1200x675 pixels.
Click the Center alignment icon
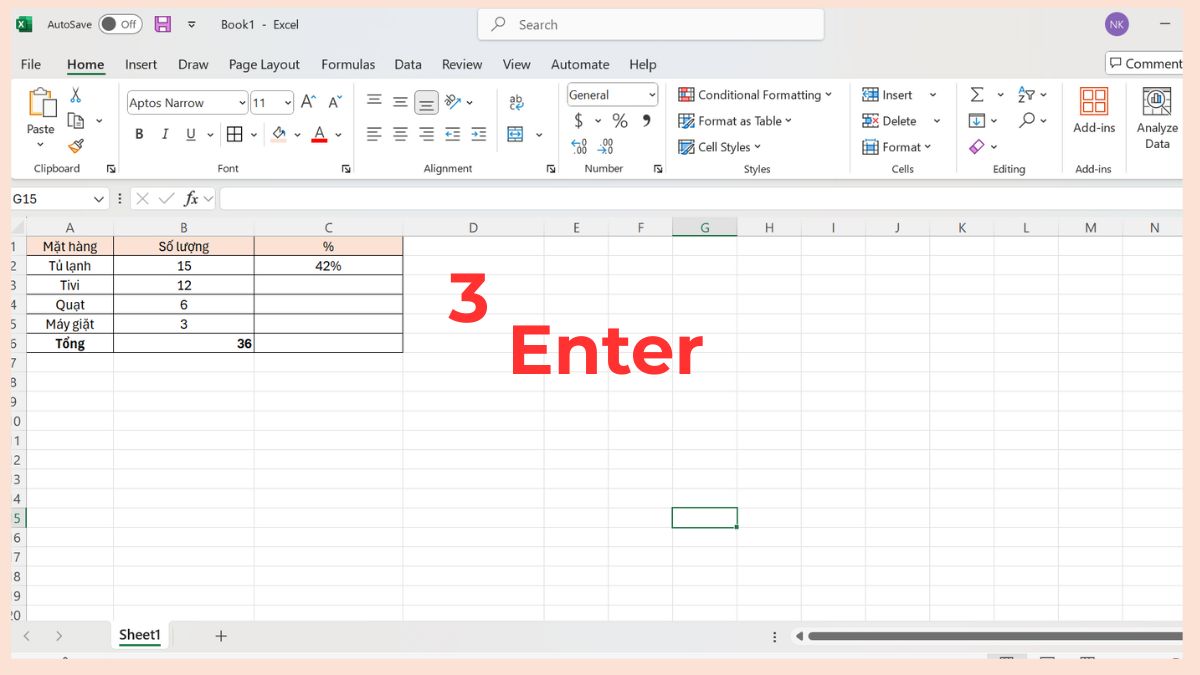click(x=400, y=134)
